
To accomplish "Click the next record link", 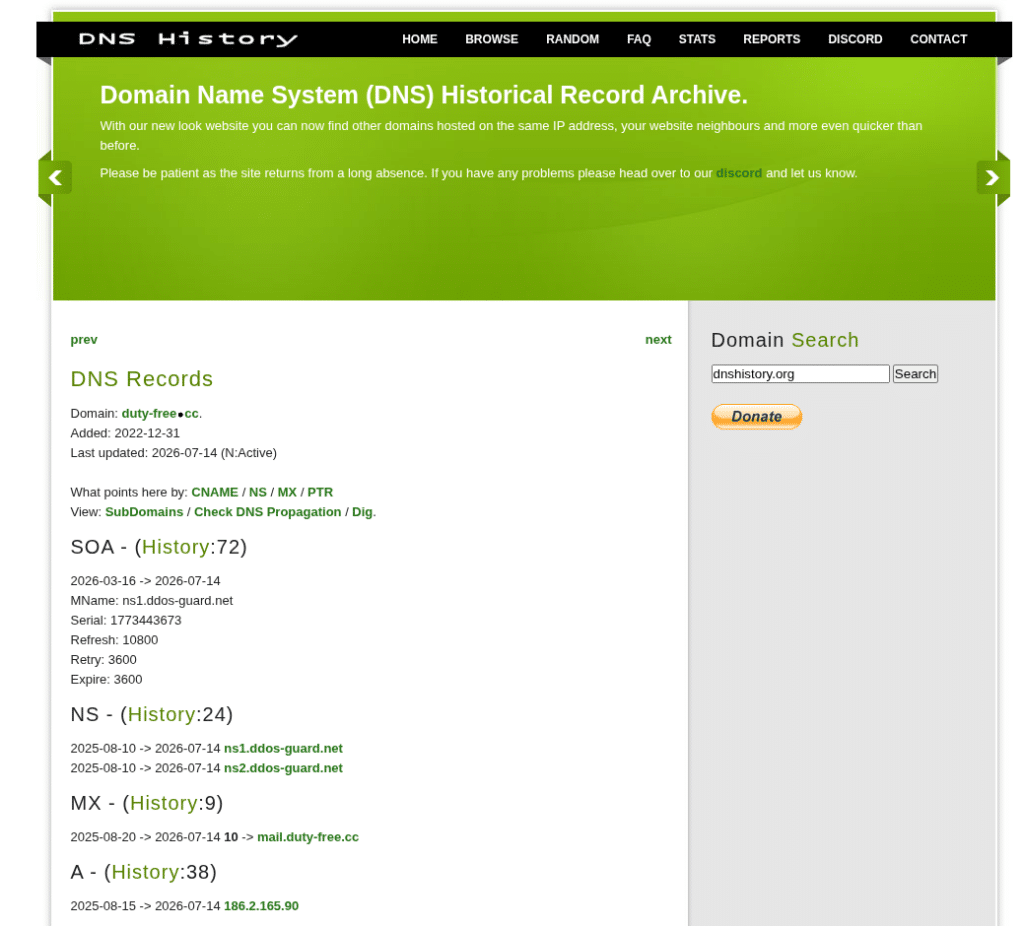I will click(x=658, y=340).
